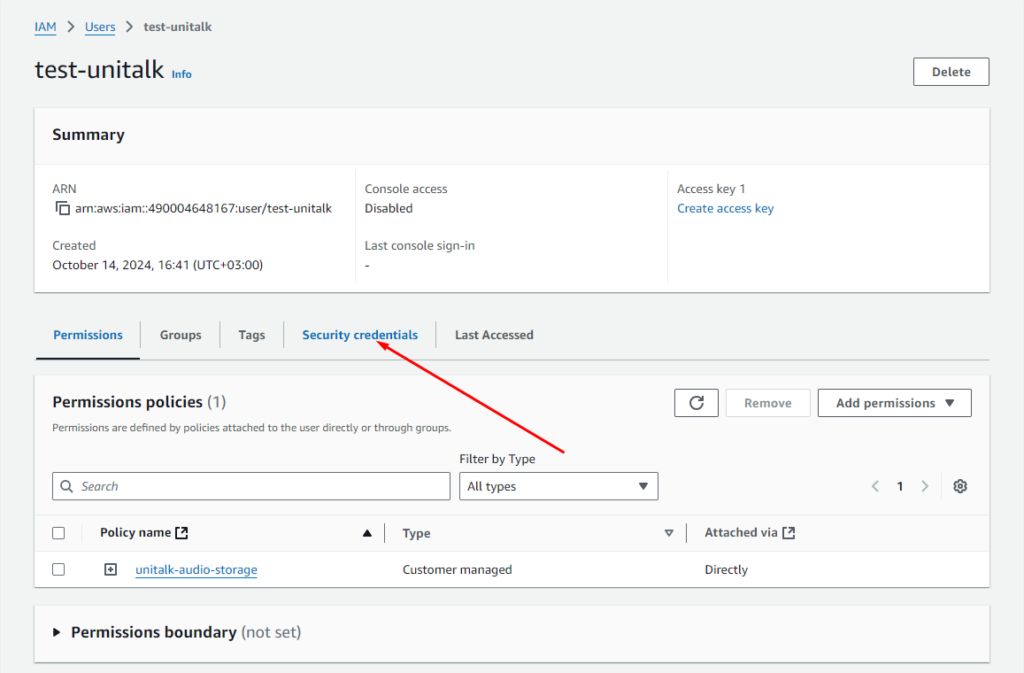The height and width of the screenshot is (673, 1024).
Task: Navigate to Users in the breadcrumb
Action: pyautogui.click(x=100, y=27)
